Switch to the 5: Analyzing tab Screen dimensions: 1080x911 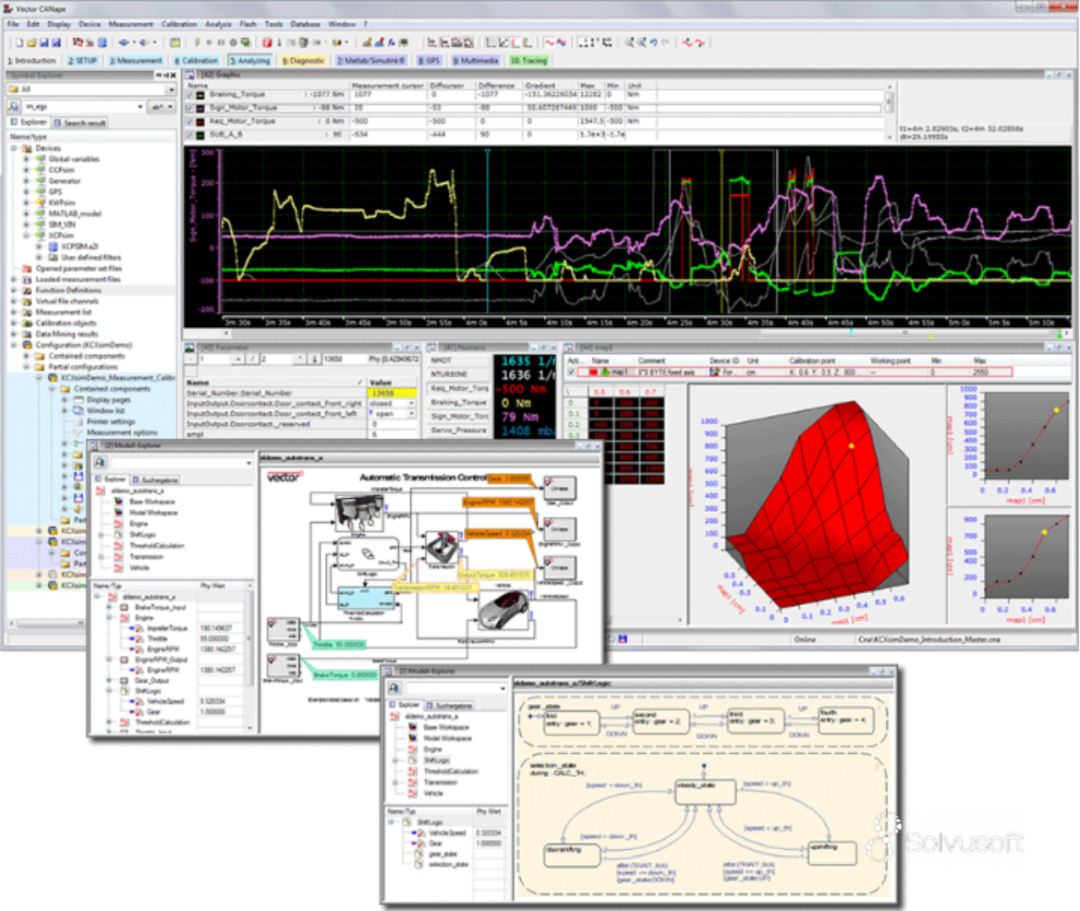250,60
